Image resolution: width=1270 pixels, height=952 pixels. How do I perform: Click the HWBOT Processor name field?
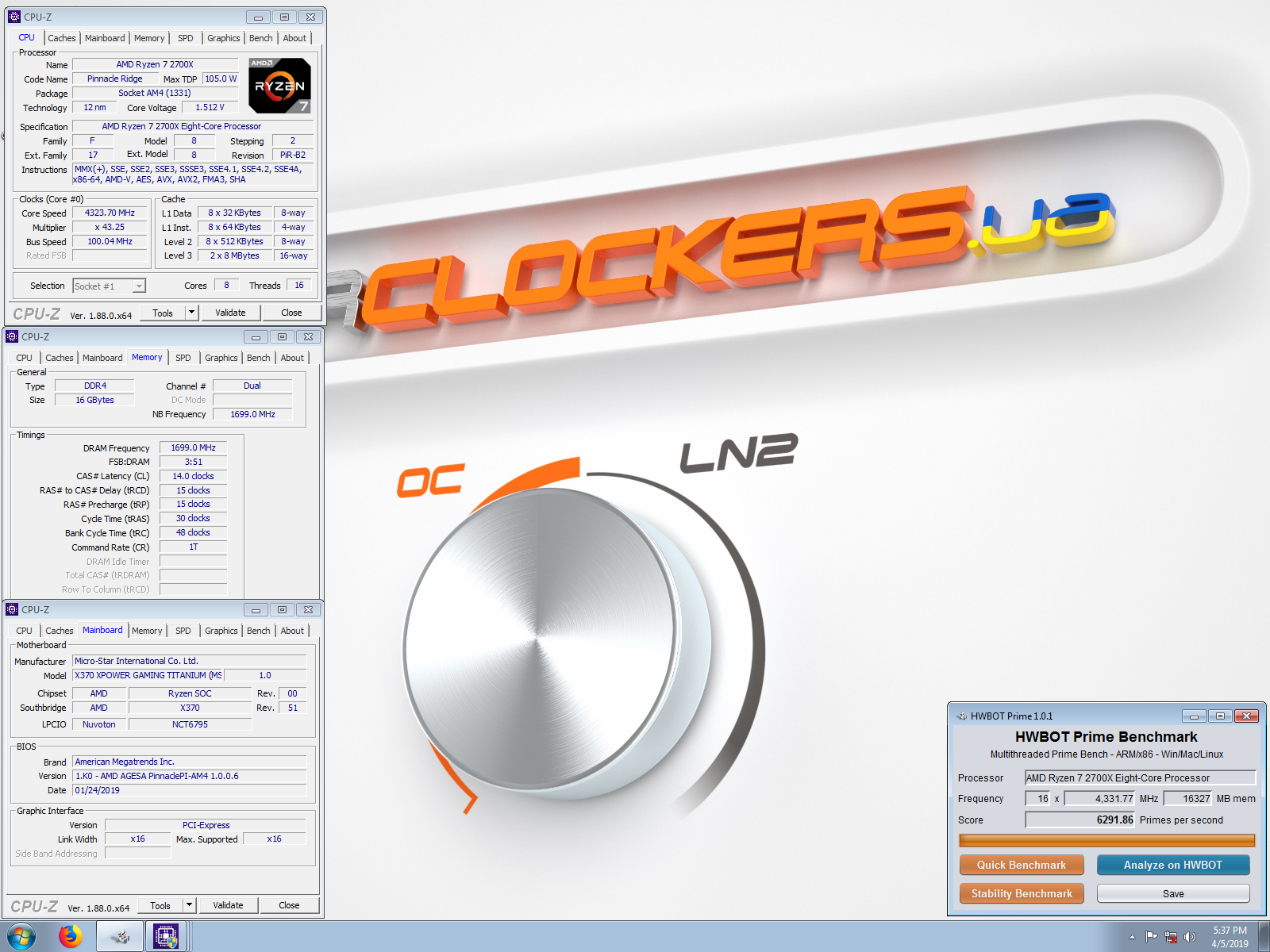pos(1140,777)
